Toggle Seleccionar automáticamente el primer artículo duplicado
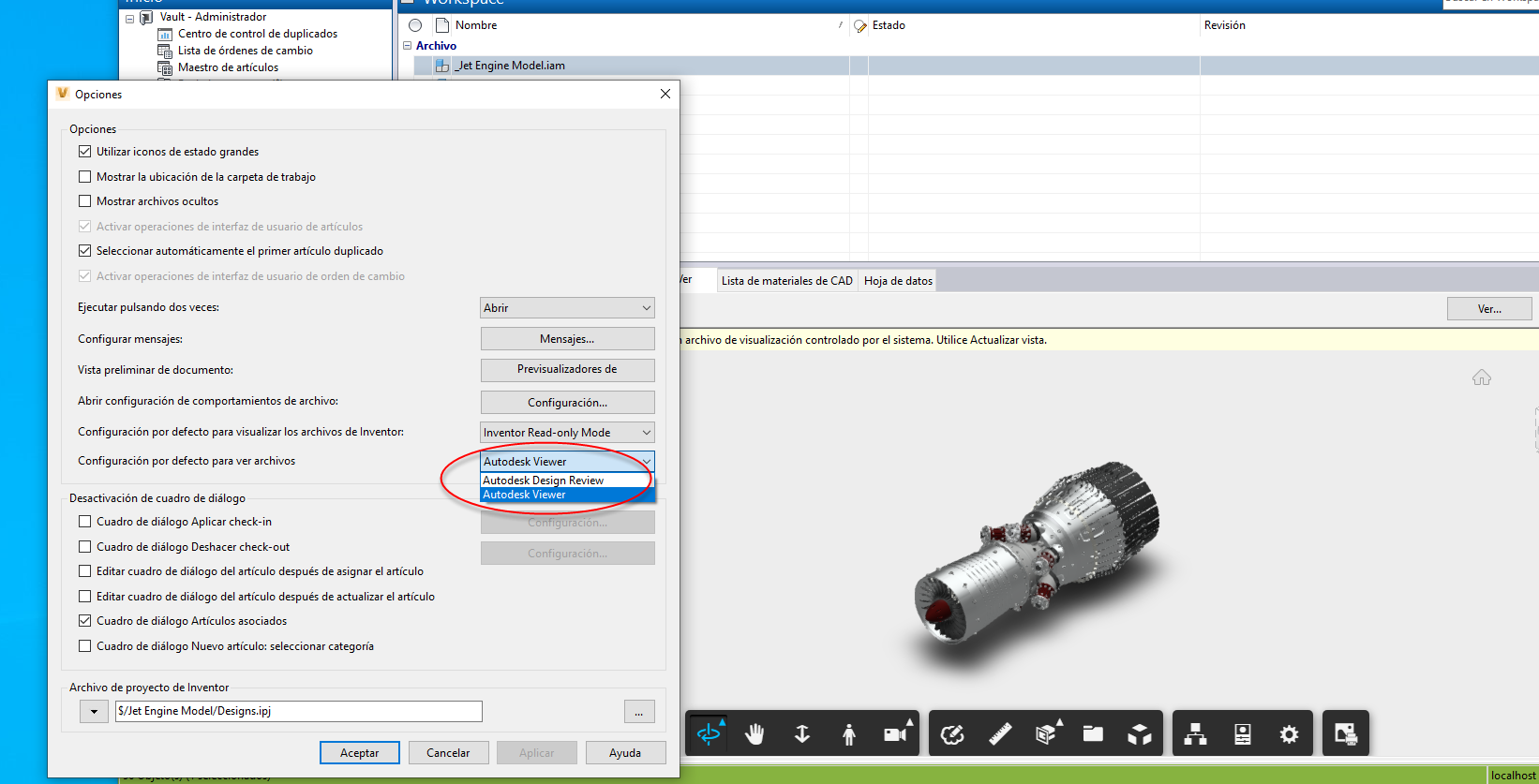Viewport: 1539px width, 784px height. click(x=85, y=251)
